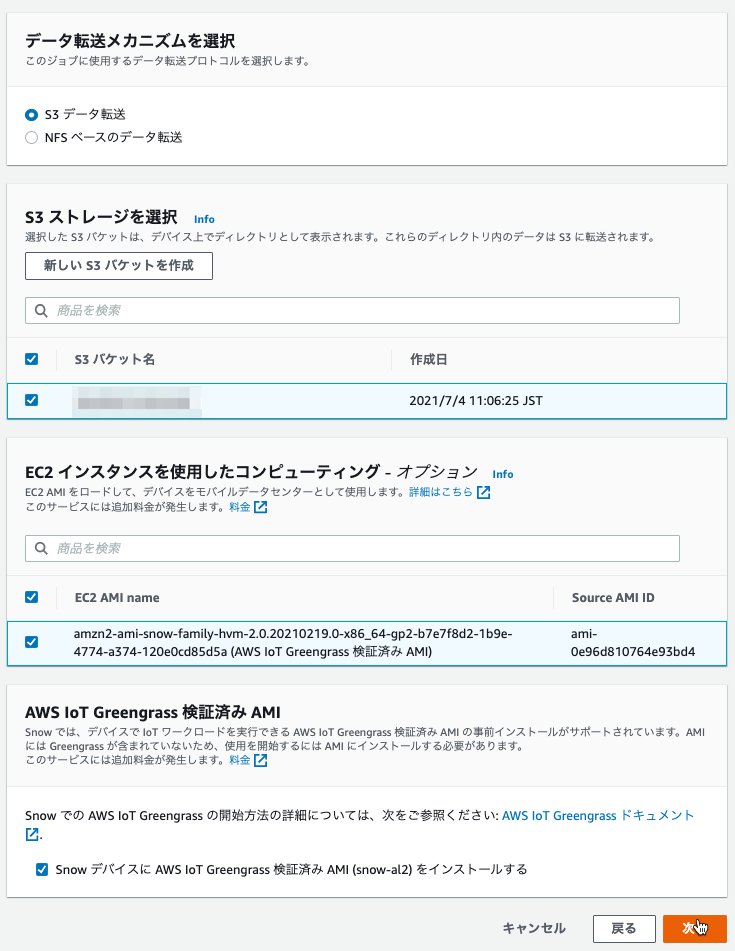Open the 料金 link in the Greengrass section
The height and width of the screenshot is (951, 735).
pos(240,760)
